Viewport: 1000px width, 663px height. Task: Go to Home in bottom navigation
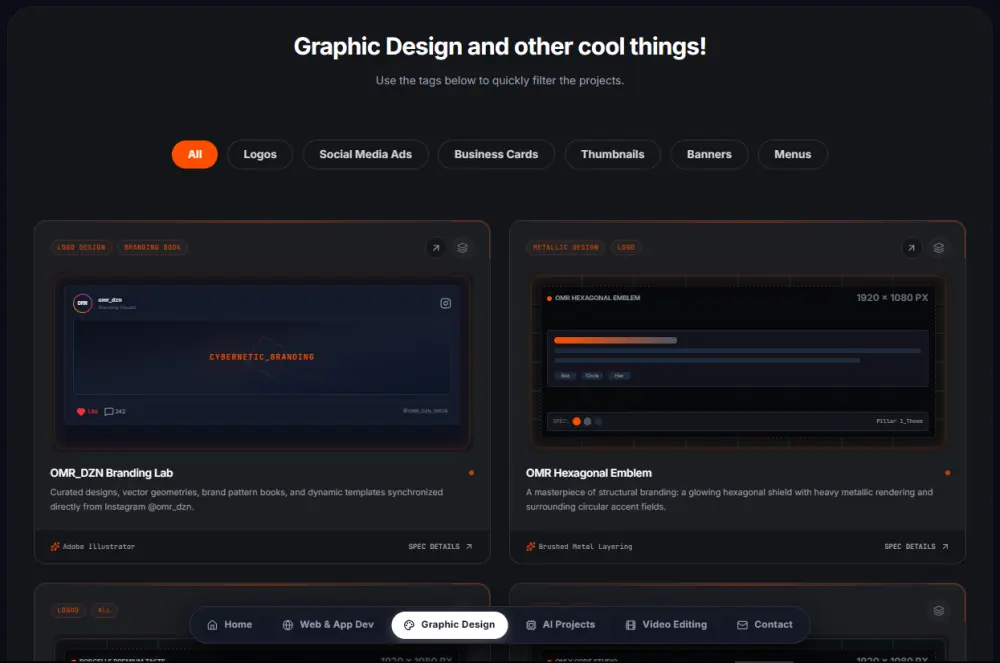230,625
